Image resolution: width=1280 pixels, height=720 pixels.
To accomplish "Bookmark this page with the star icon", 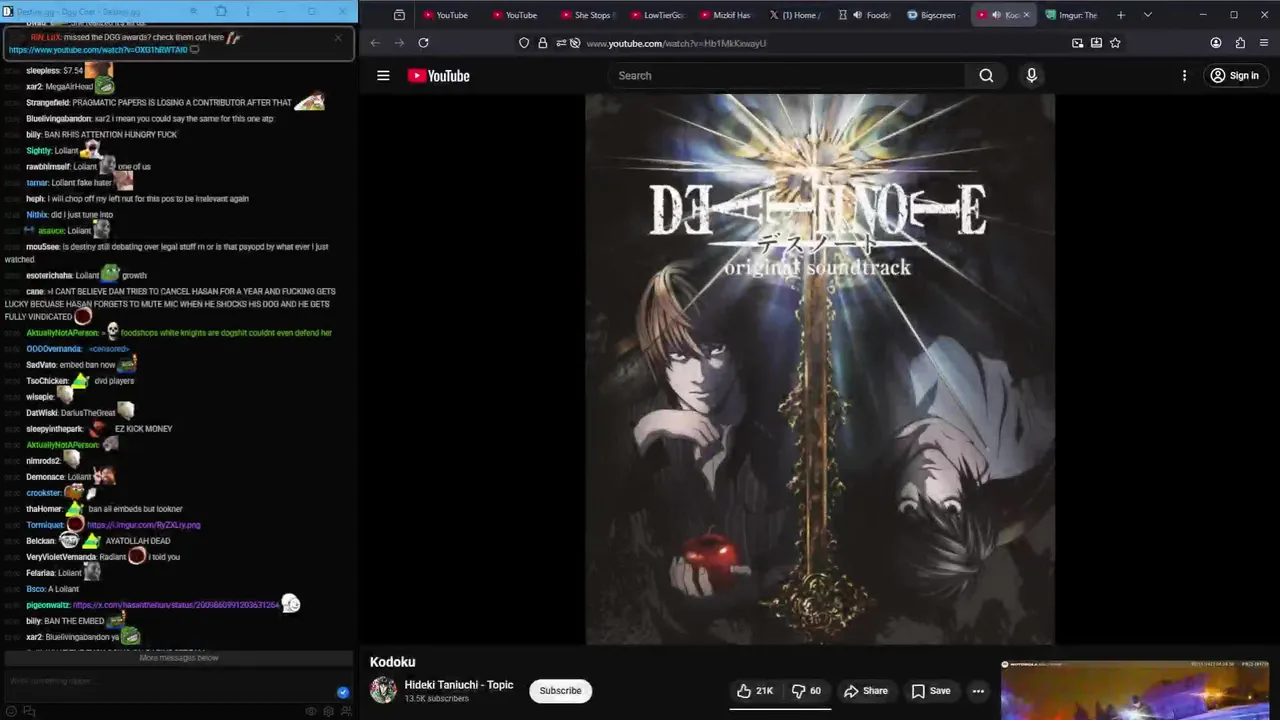I will pyautogui.click(x=1115, y=43).
